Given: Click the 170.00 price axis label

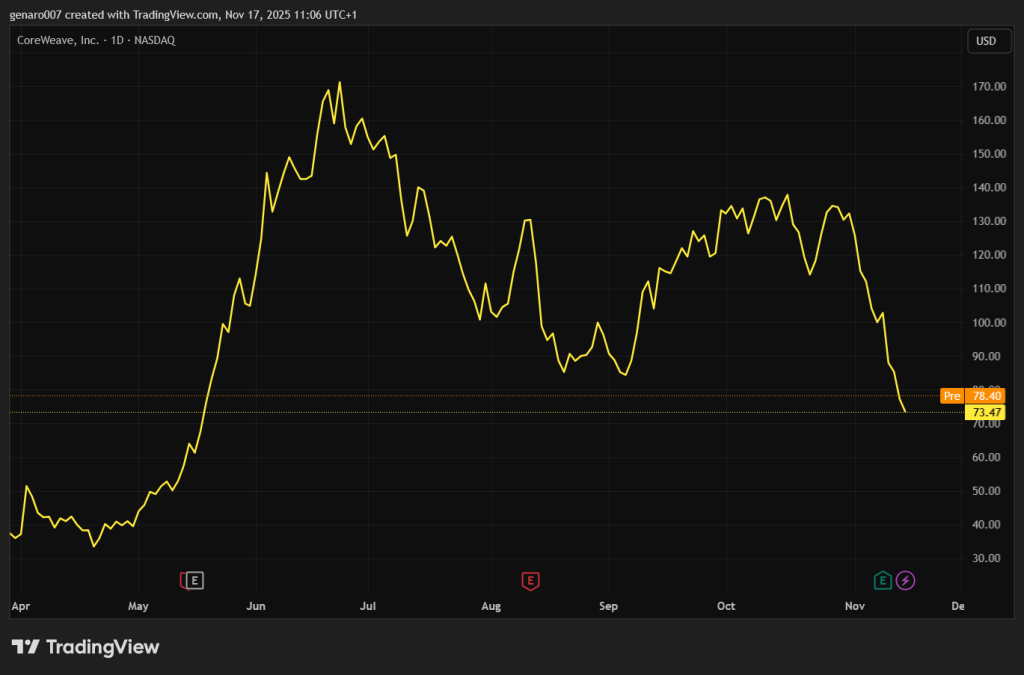Looking at the screenshot, I should pos(987,87).
